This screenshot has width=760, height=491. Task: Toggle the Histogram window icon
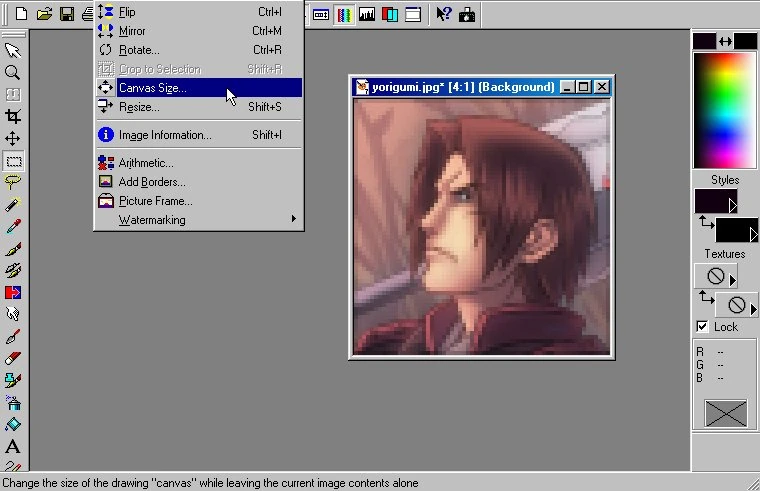[x=367, y=15]
